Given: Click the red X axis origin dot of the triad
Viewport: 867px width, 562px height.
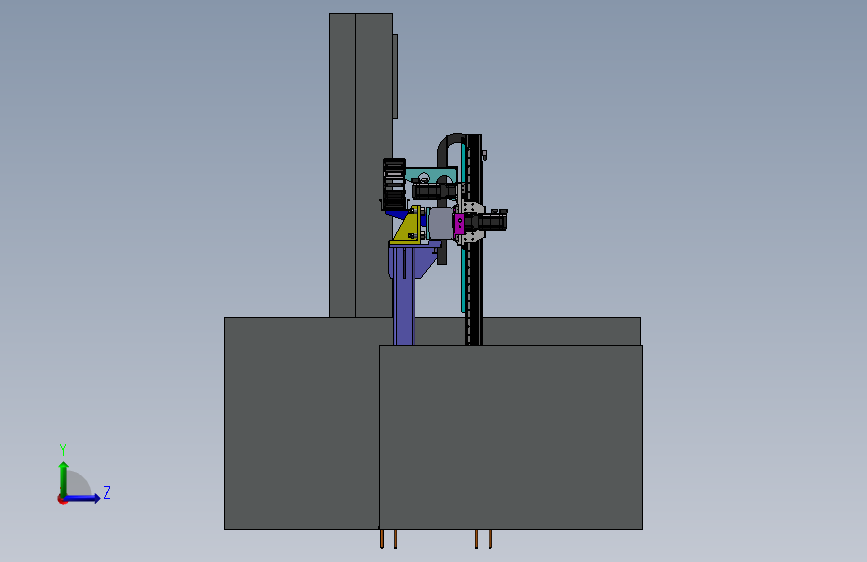Looking at the screenshot, I should pos(62,499).
